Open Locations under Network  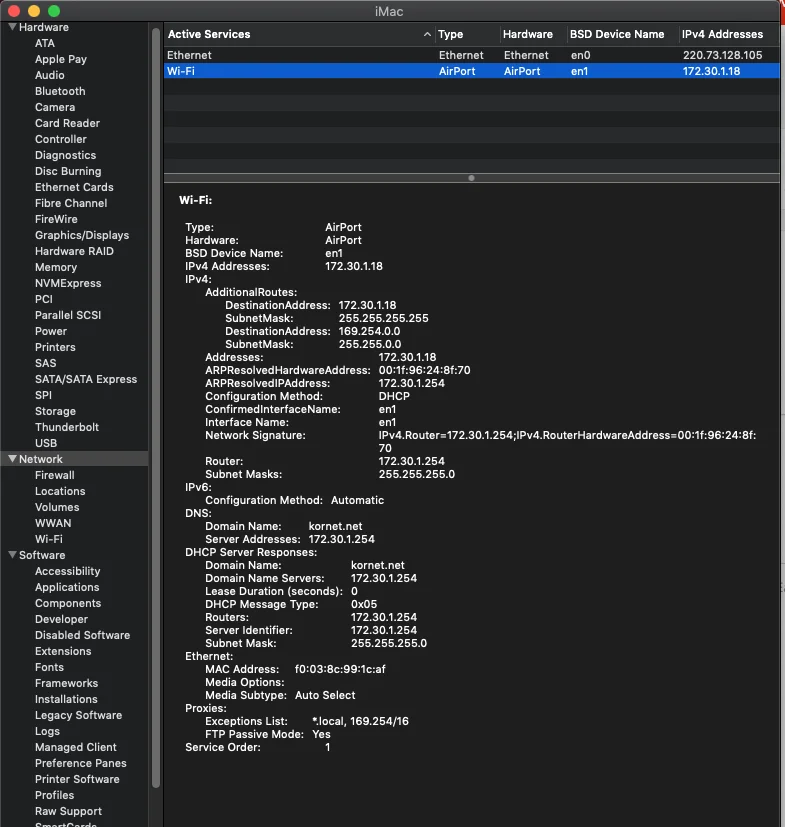click(x=60, y=491)
